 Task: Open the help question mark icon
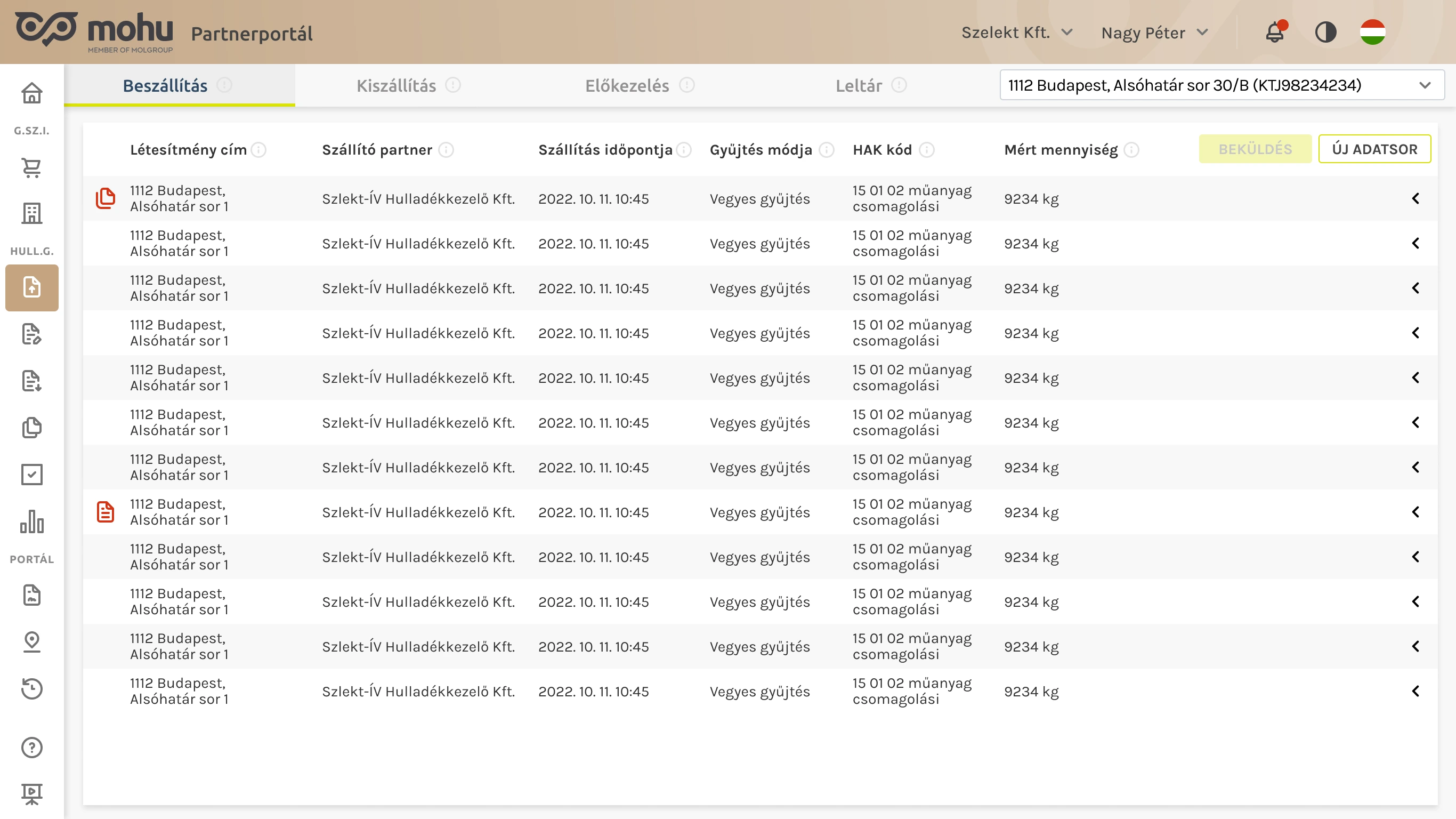tap(31, 747)
